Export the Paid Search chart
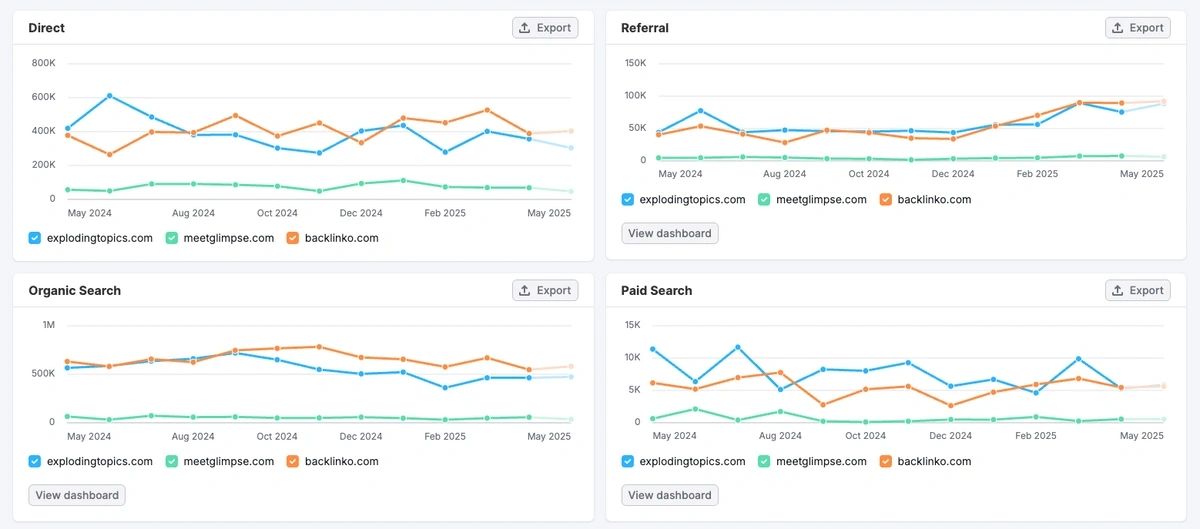Image resolution: width=1200 pixels, height=529 pixels. point(1138,290)
